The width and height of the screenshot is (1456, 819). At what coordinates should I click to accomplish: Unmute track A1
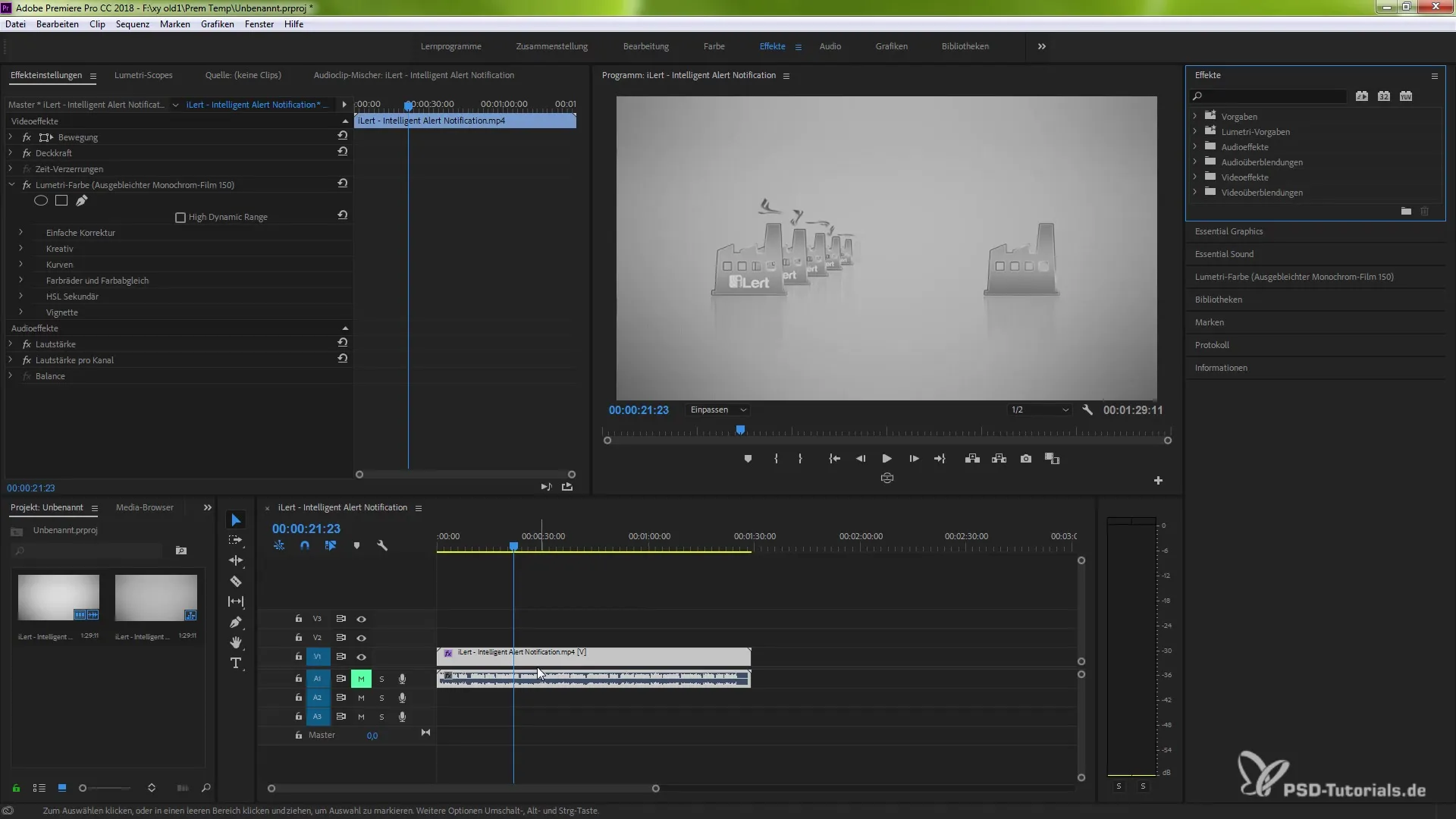click(x=362, y=679)
